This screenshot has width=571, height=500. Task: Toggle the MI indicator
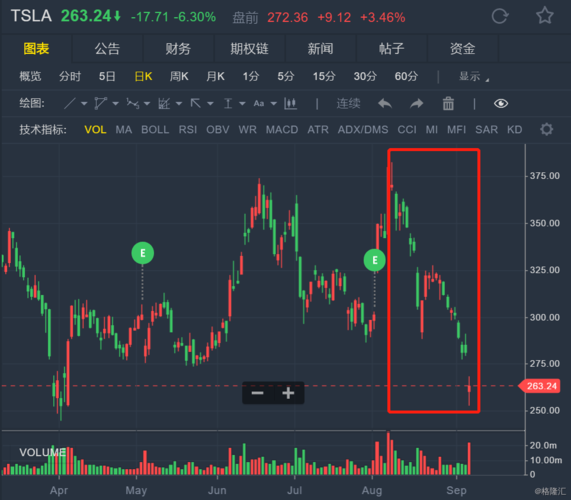click(432, 130)
